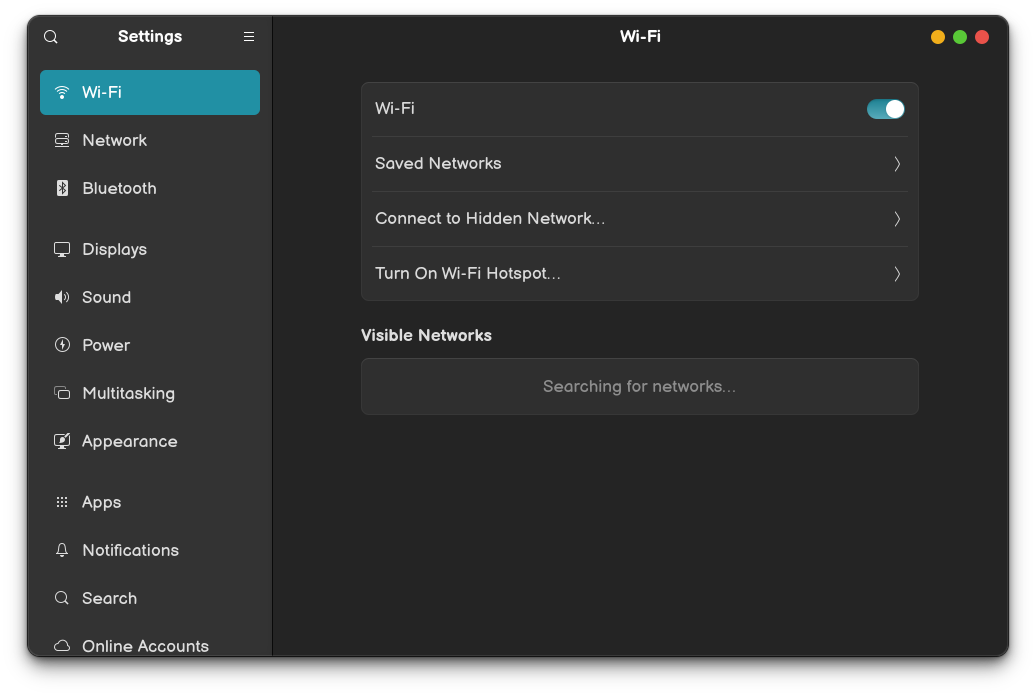This screenshot has width=1036, height=696.
Task: Click the Displays monitor icon
Action: pyautogui.click(x=62, y=249)
